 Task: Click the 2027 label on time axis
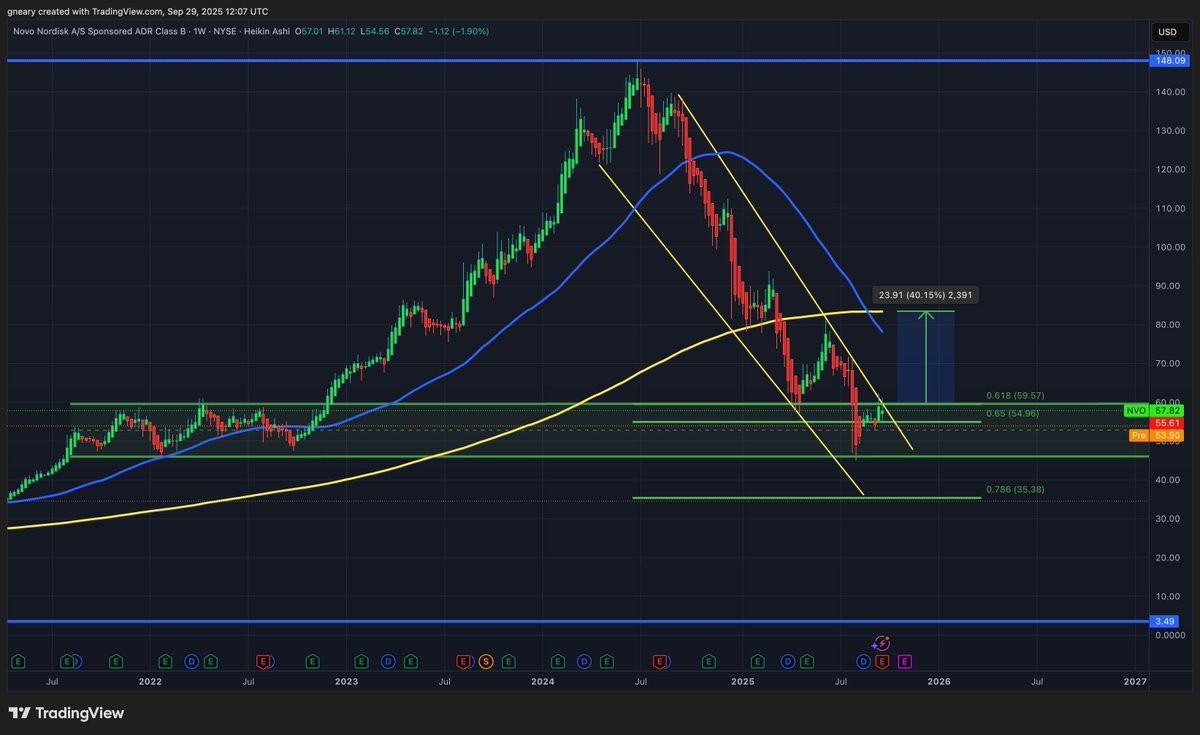[1135, 682]
